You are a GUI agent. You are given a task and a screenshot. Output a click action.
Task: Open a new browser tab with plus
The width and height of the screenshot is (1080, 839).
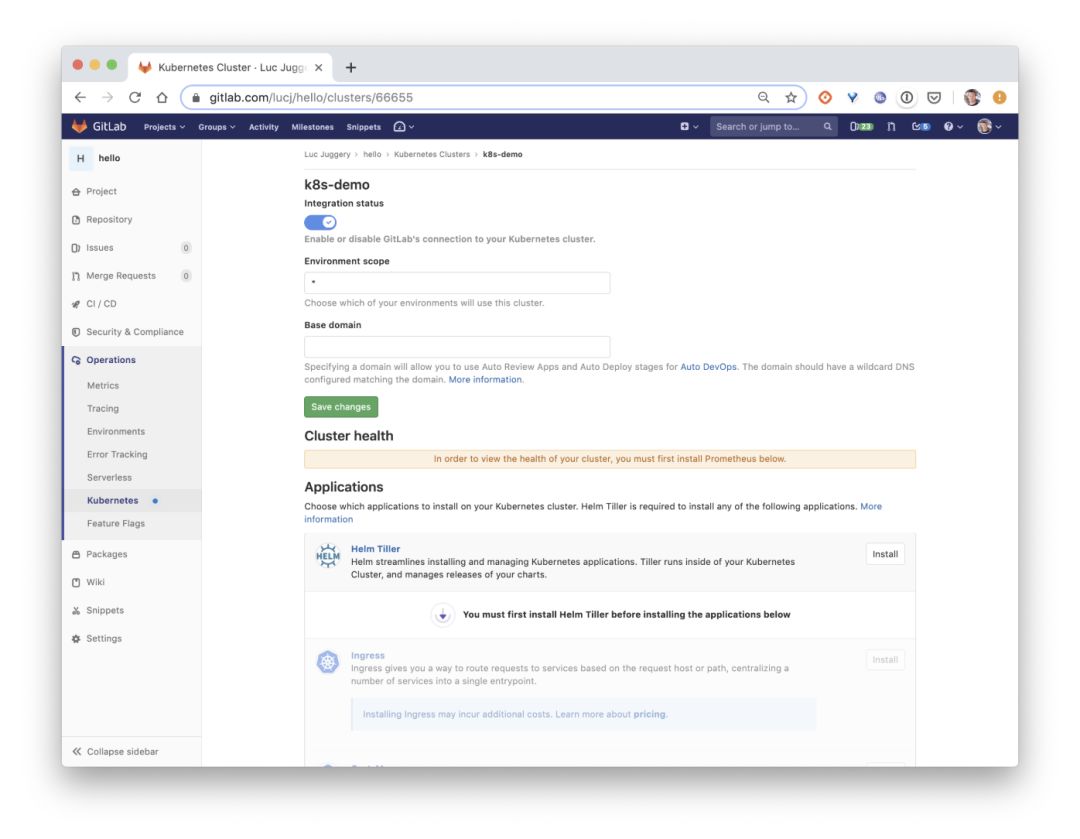(x=351, y=68)
